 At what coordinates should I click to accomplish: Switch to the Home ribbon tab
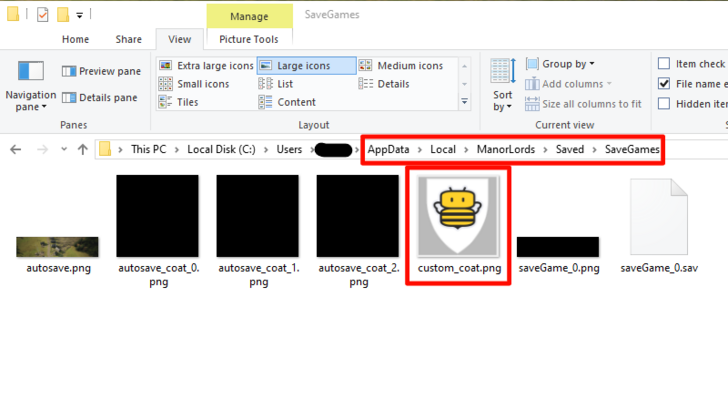click(75, 39)
